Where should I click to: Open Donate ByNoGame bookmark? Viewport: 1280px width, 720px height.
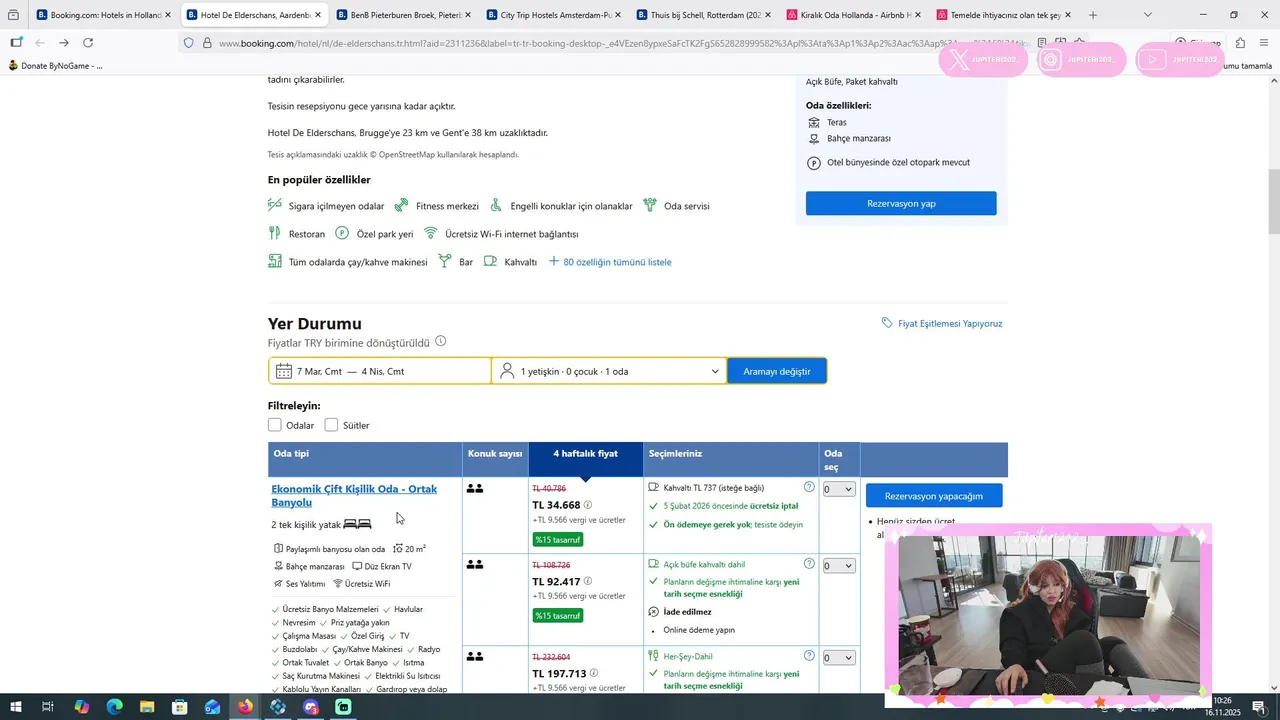55,66
